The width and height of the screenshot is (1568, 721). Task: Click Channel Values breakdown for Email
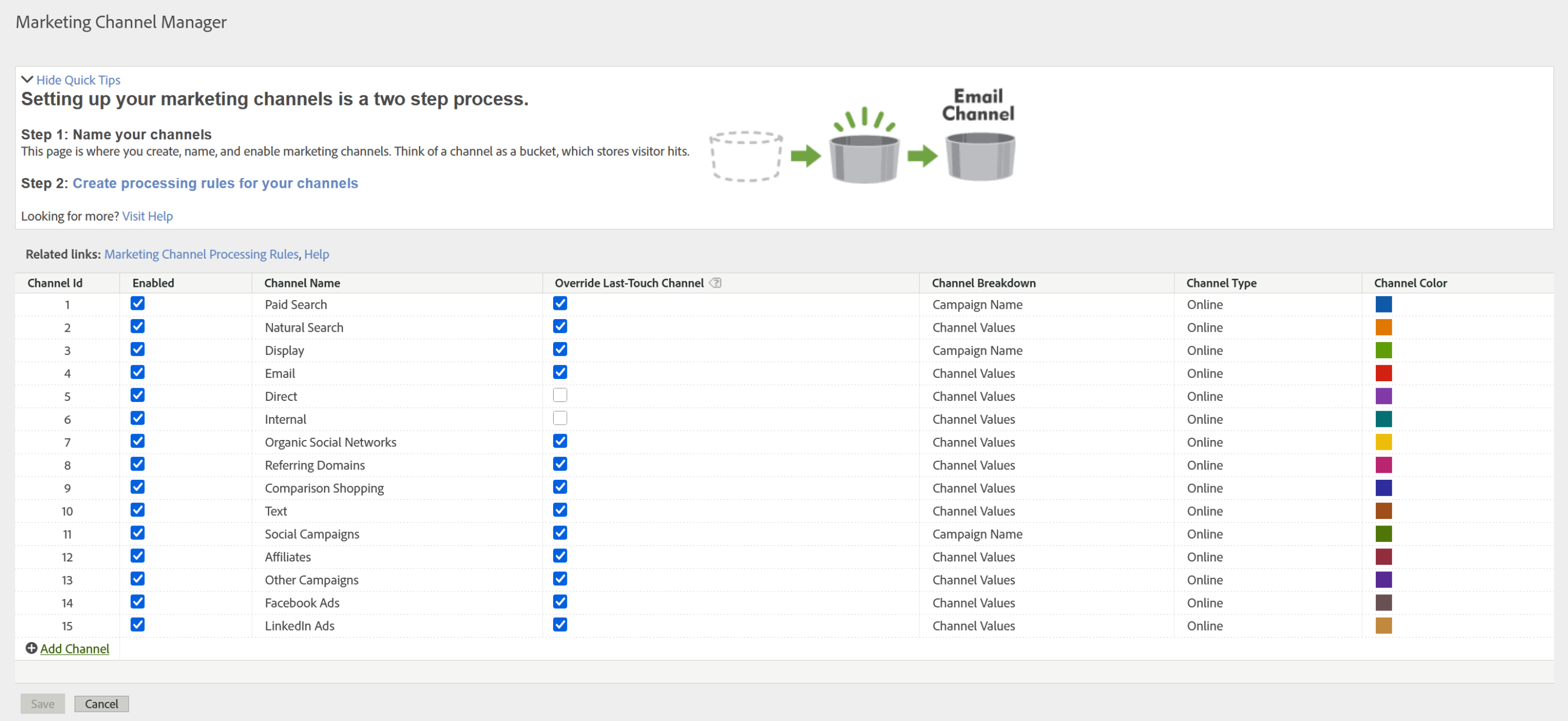(973, 373)
